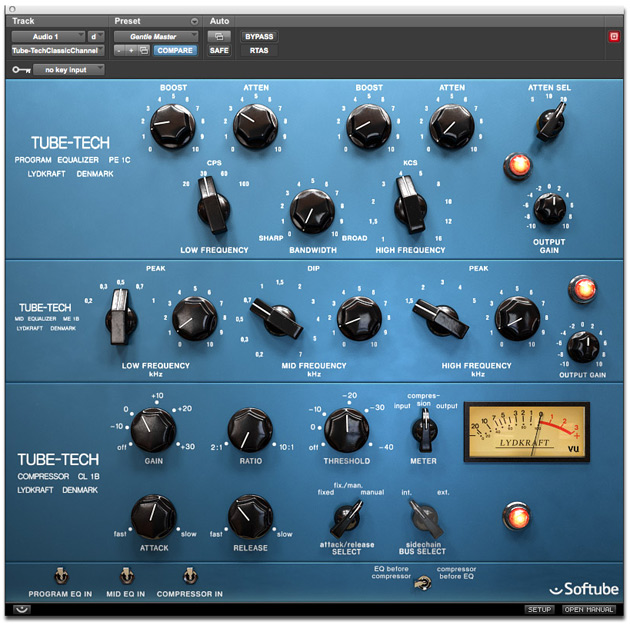Click the ME 1B LOW FREQUENCY kHz selector
This screenshot has width=630, height=625.
(121, 317)
